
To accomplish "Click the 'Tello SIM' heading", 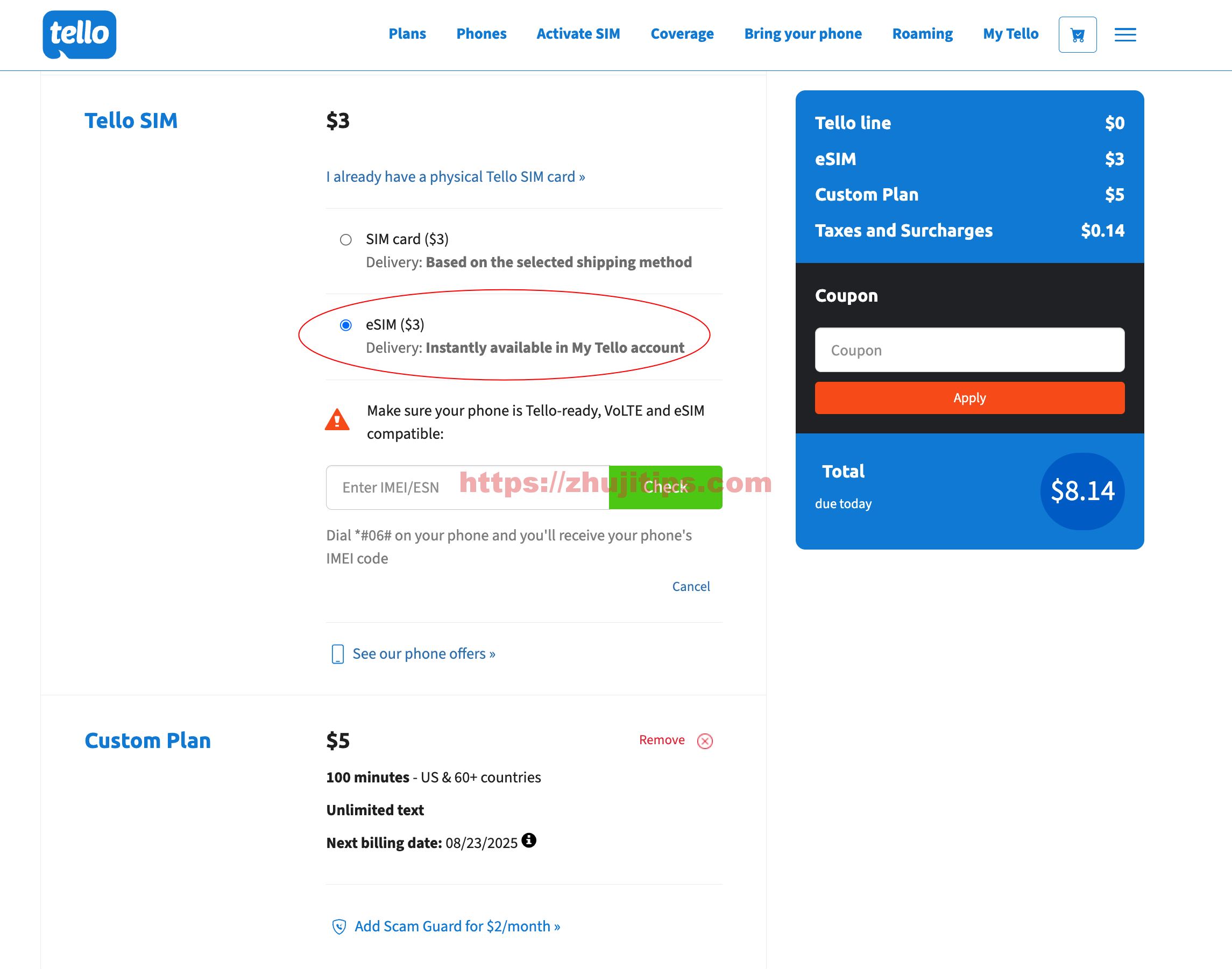I will tap(131, 121).
